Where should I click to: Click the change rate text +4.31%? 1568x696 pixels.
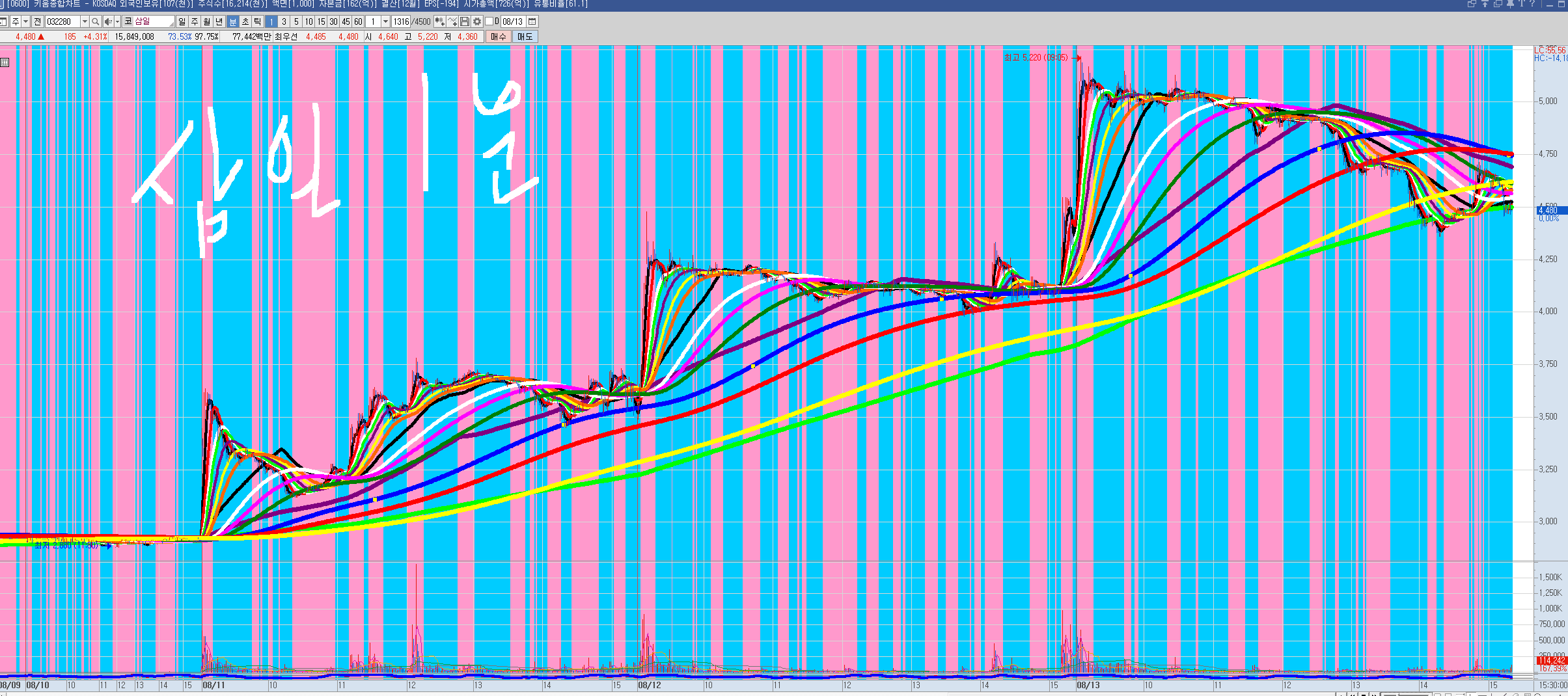coord(95,36)
